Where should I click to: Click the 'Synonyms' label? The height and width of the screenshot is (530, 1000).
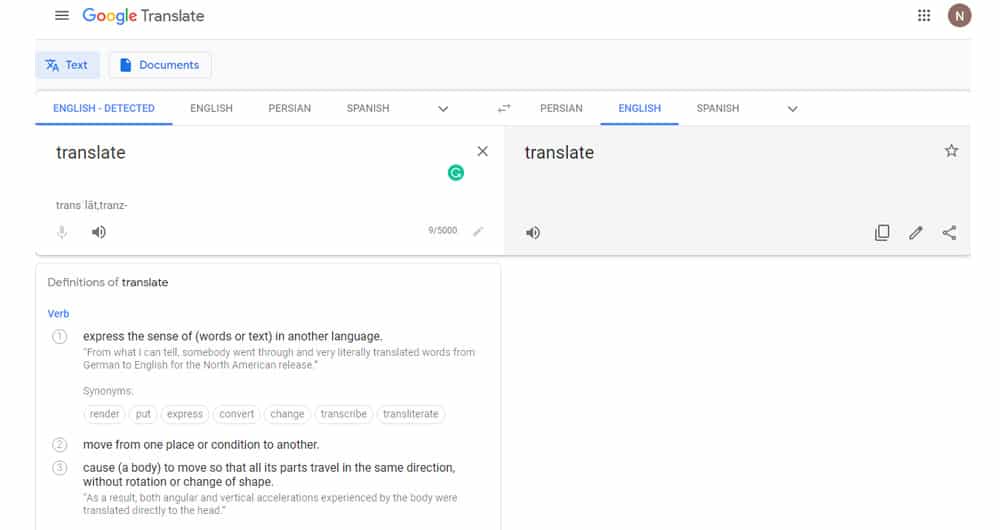[x=108, y=391]
